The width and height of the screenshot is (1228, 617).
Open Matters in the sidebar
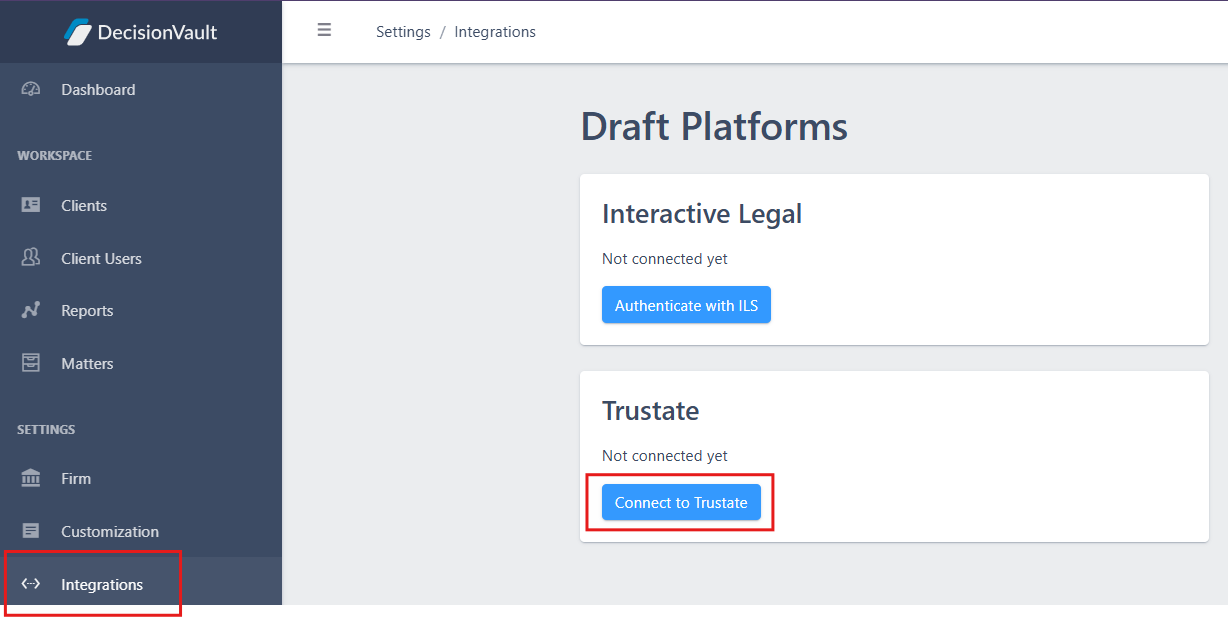(141, 363)
